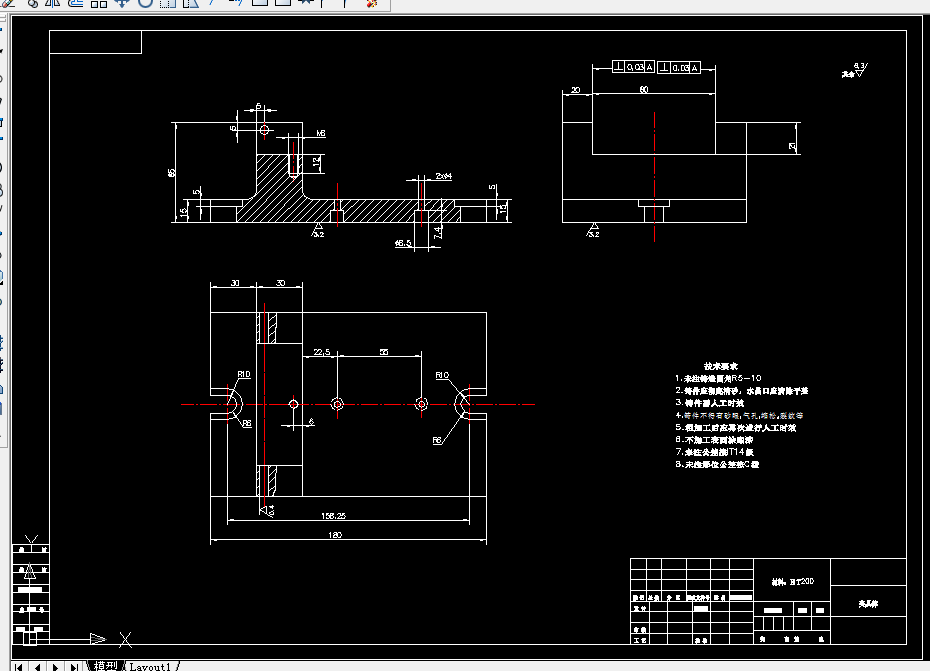Select the Rotate tool in the Modify toolbar
930x671 pixels.
[145, 3]
